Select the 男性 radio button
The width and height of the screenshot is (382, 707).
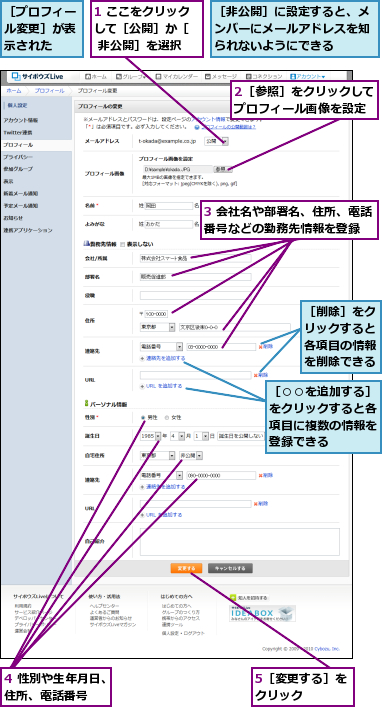144,418
